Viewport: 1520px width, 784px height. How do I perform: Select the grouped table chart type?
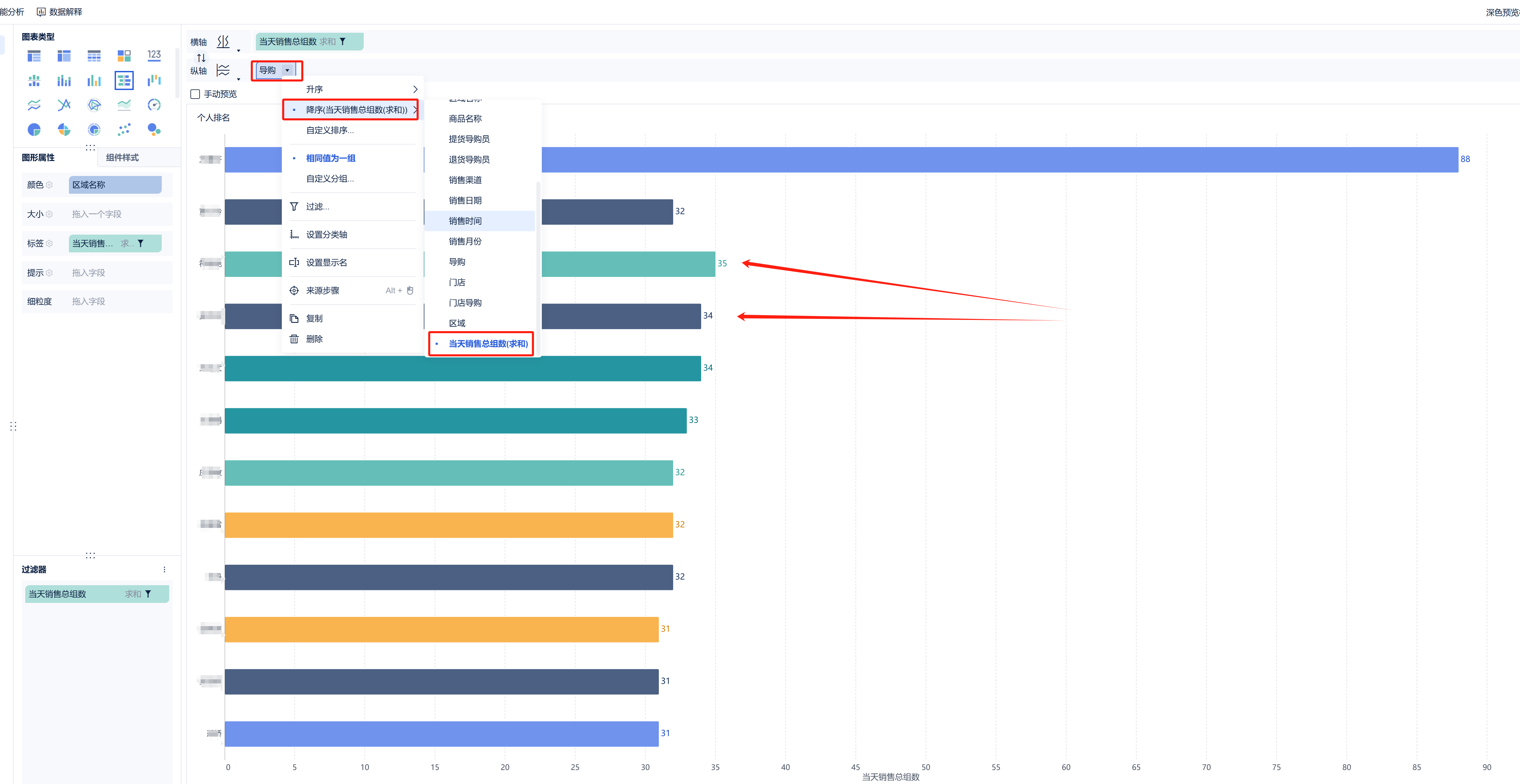click(34, 56)
